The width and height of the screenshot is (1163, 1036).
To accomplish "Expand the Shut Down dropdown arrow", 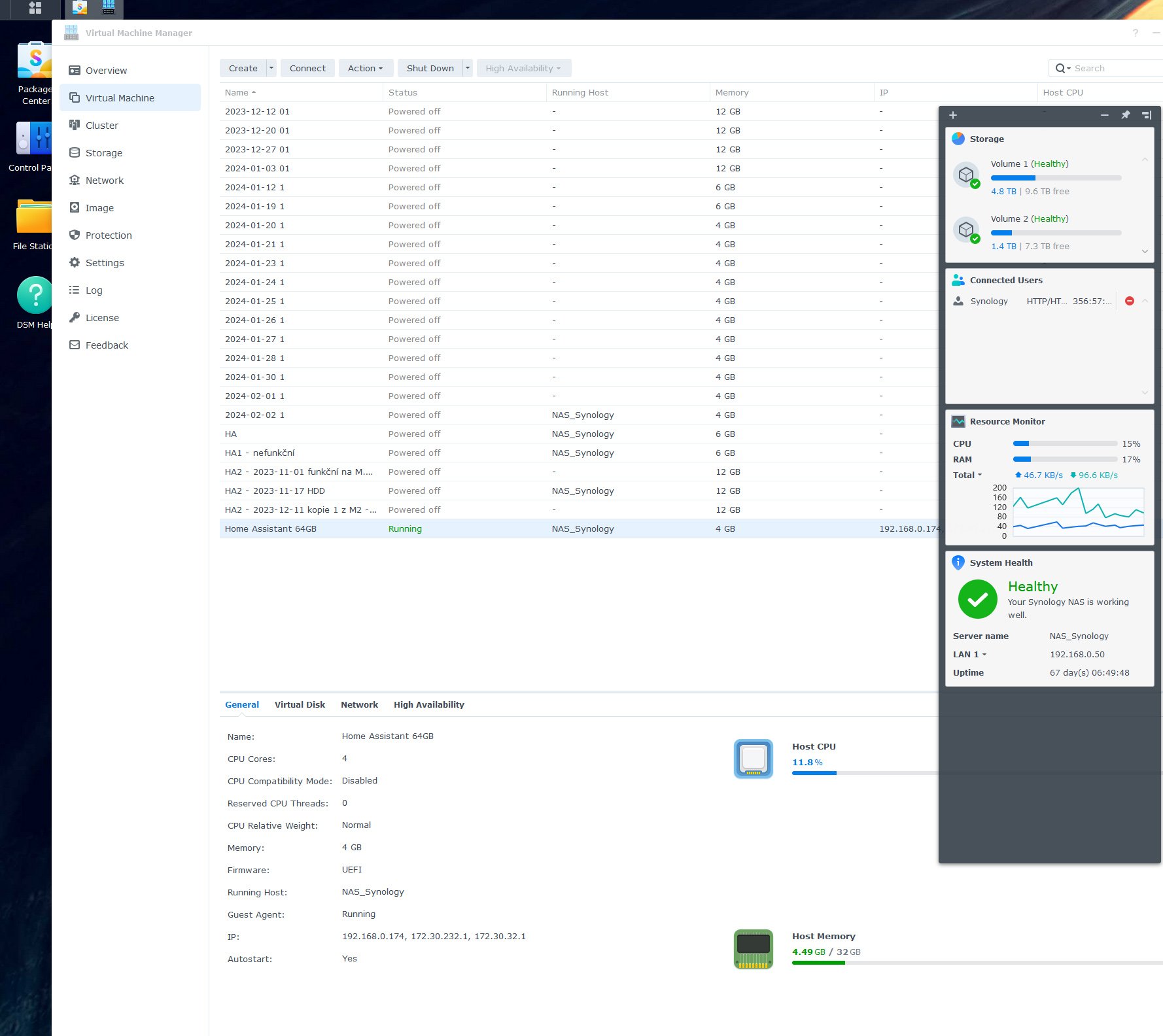I will click(468, 68).
